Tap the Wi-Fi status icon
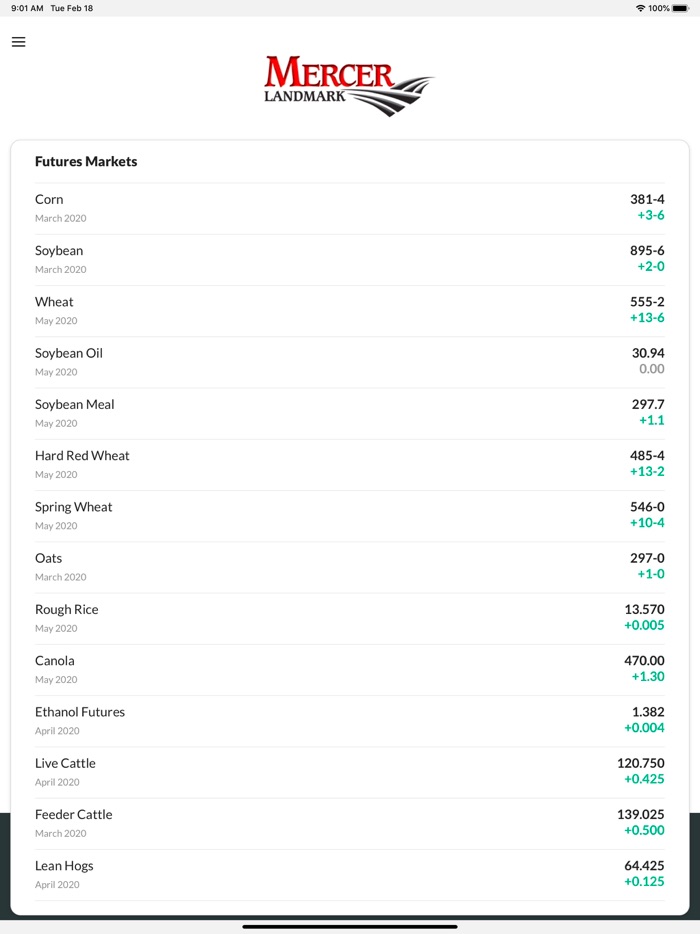Image resolution: width=700 pixels, height=934 pixels. tap(640, 8)
